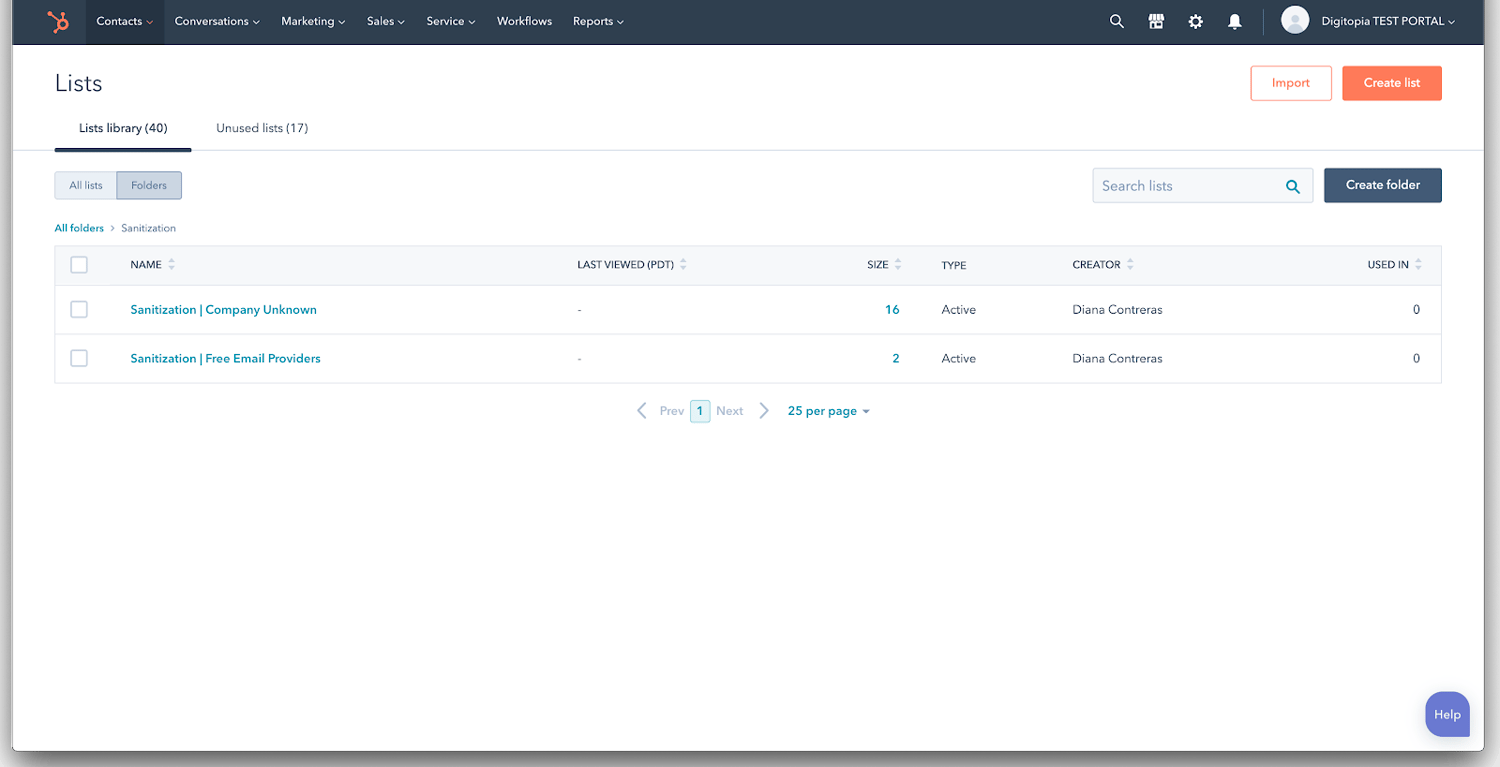Open the Reports menu
Screen dimensions: 1500x767
[x=597, y=21]
